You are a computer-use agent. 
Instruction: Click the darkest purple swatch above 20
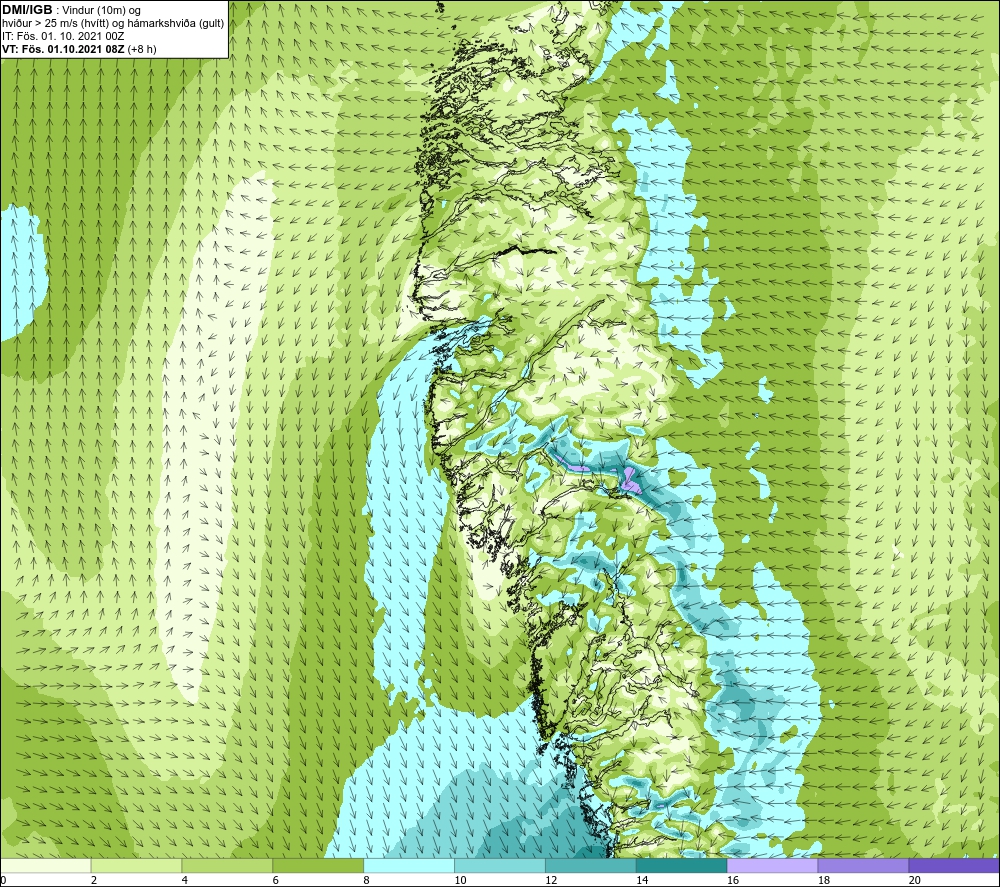click(x=954, y=865)
